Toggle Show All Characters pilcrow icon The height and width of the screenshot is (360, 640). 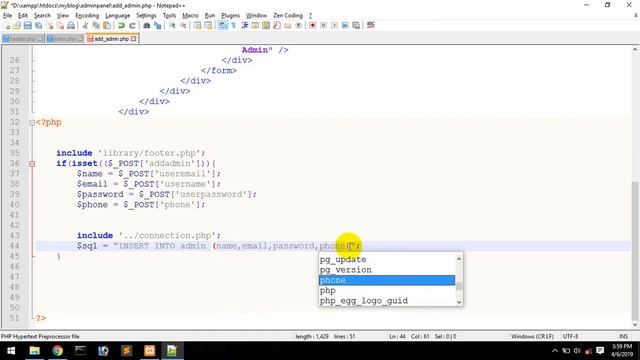(233, 25)
